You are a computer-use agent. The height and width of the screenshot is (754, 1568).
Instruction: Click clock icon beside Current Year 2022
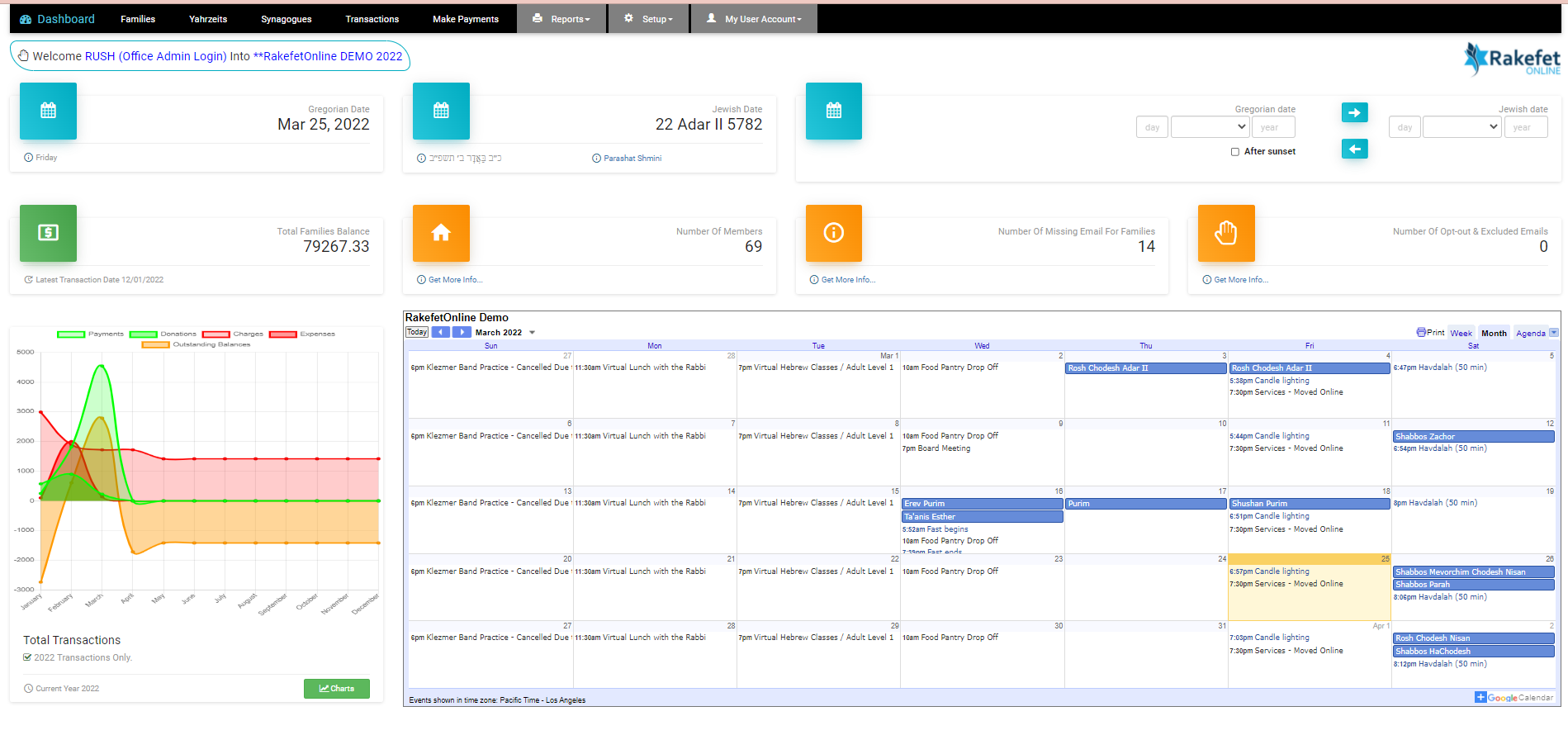tap(29, 688)
